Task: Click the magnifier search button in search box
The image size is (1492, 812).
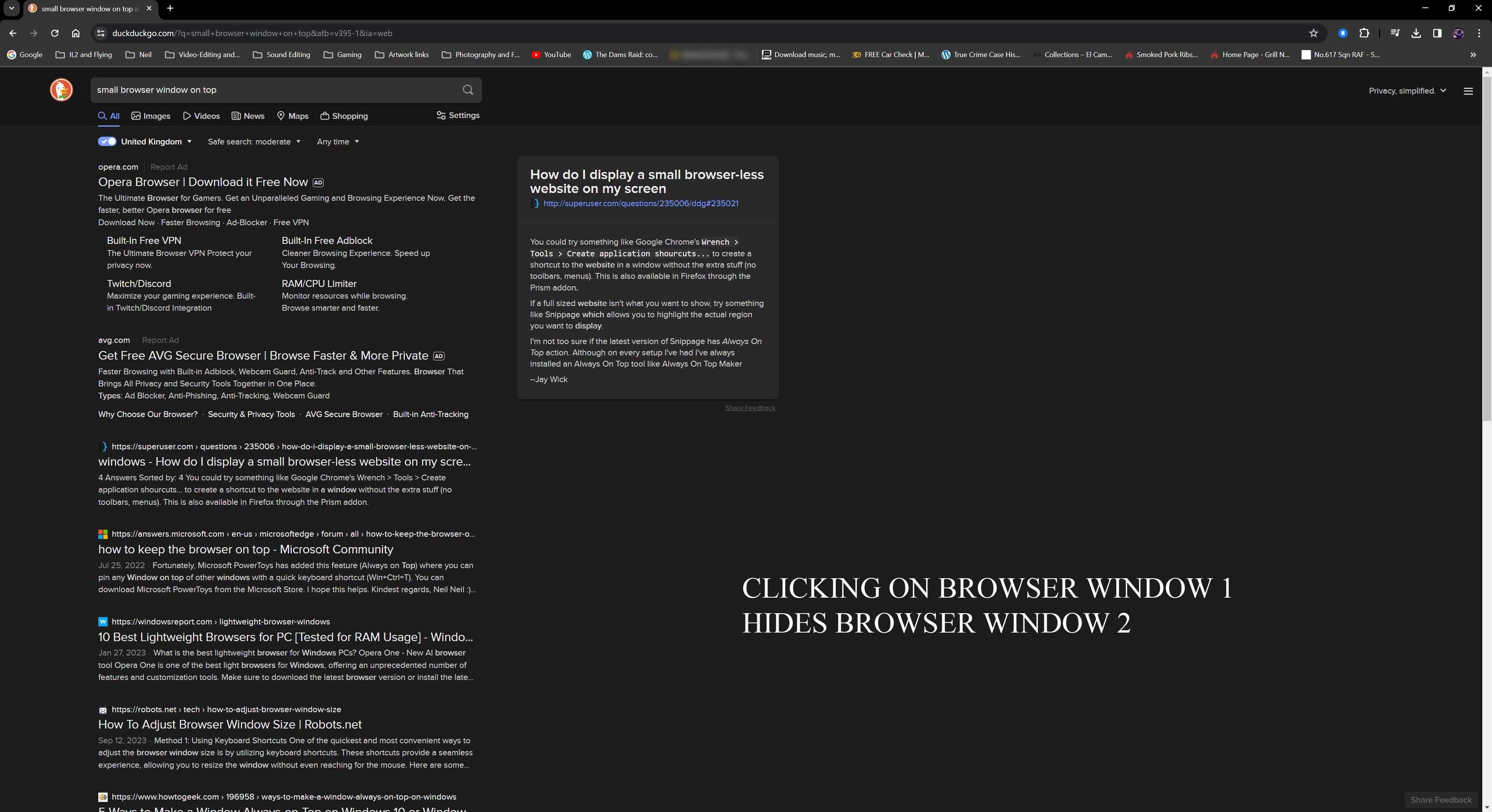Action: 468,90
